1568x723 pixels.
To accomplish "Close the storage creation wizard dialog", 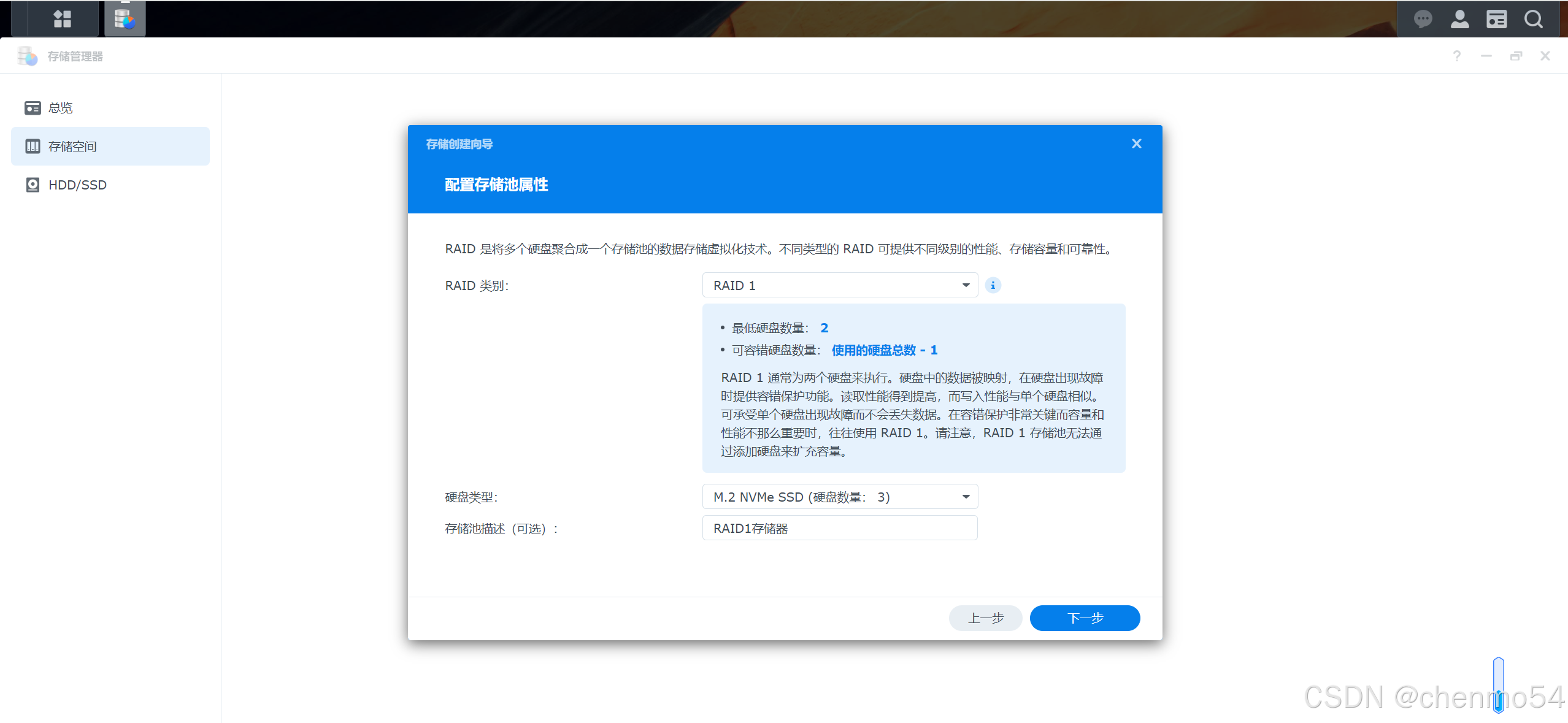I will 1136,143.
